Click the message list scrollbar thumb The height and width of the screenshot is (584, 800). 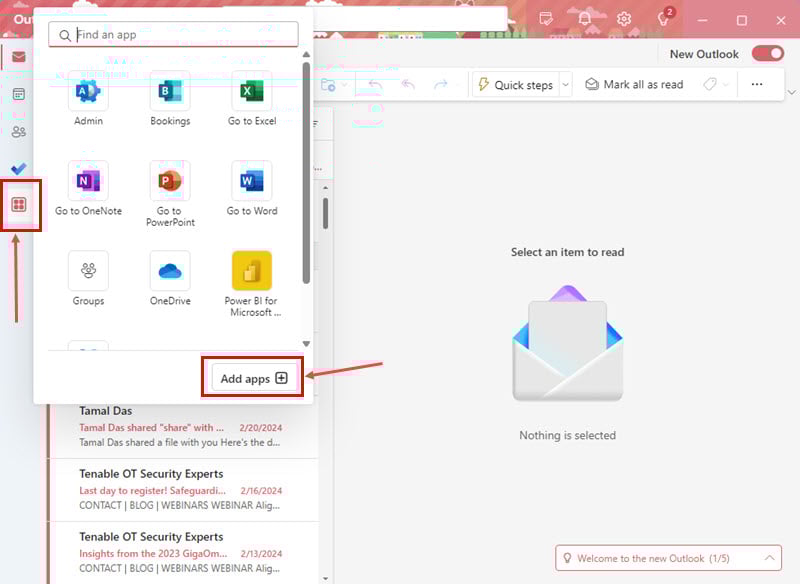coord(326,213)
